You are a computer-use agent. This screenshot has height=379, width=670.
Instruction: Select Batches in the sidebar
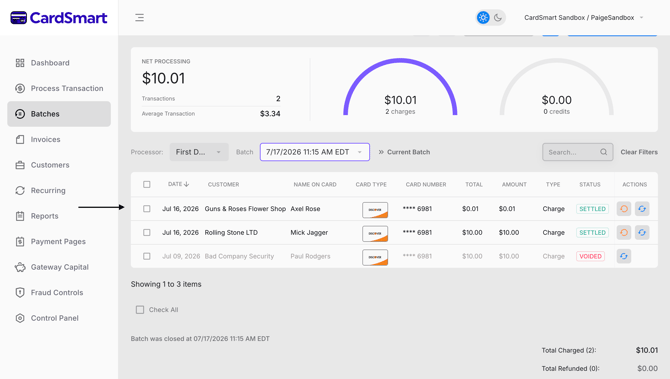coord(59,114)
